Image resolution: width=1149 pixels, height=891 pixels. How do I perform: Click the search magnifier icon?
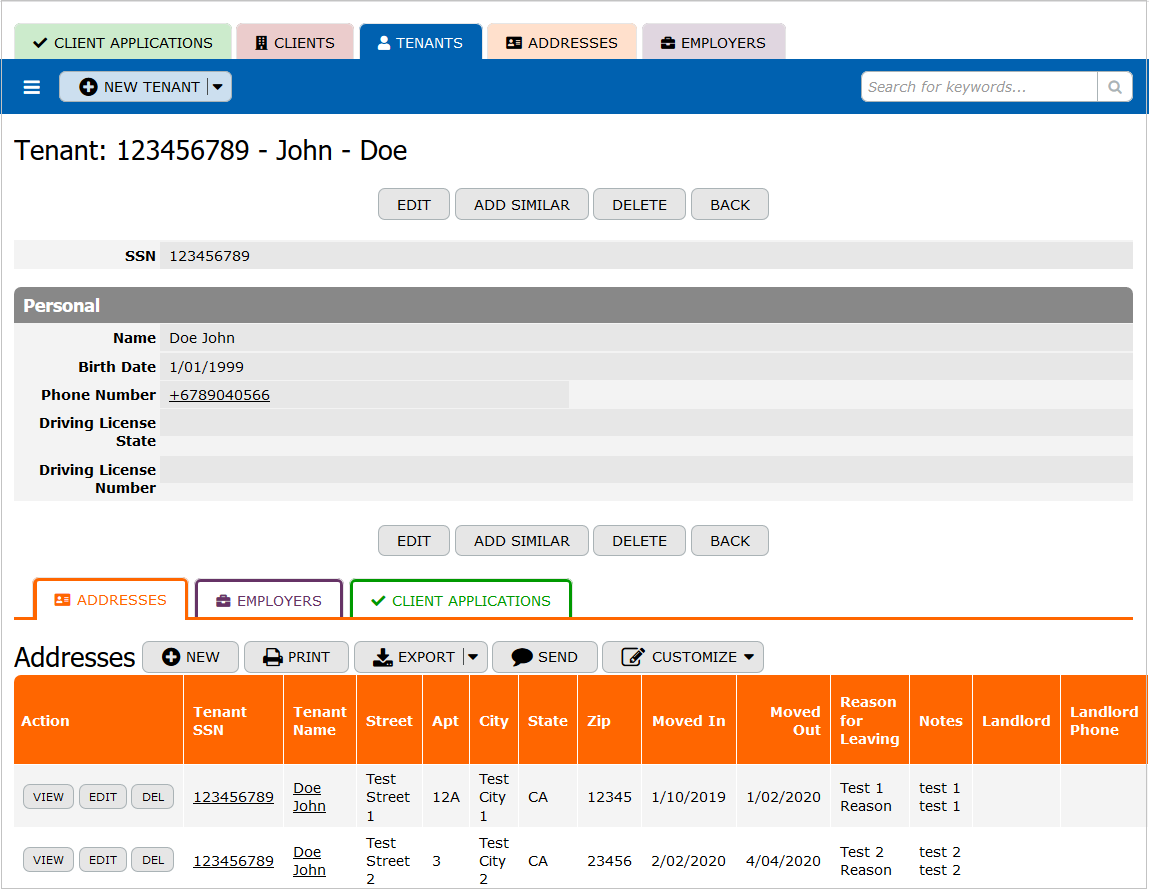(x=1114, y=87)
